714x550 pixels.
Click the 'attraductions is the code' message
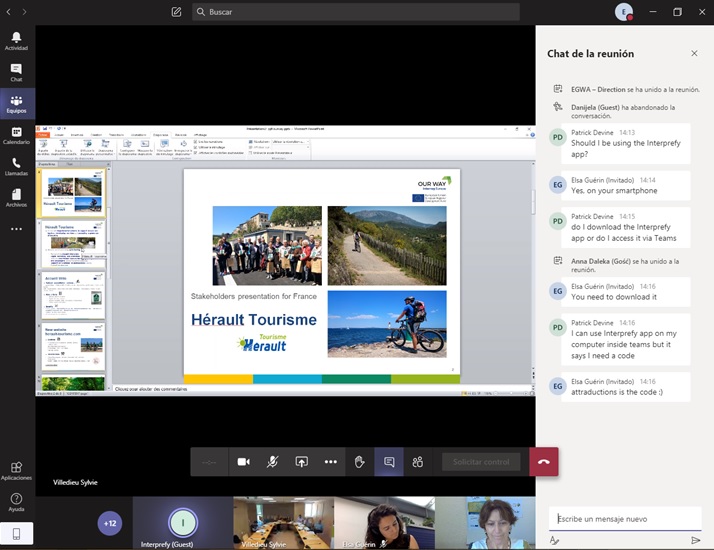coord(626,387)
